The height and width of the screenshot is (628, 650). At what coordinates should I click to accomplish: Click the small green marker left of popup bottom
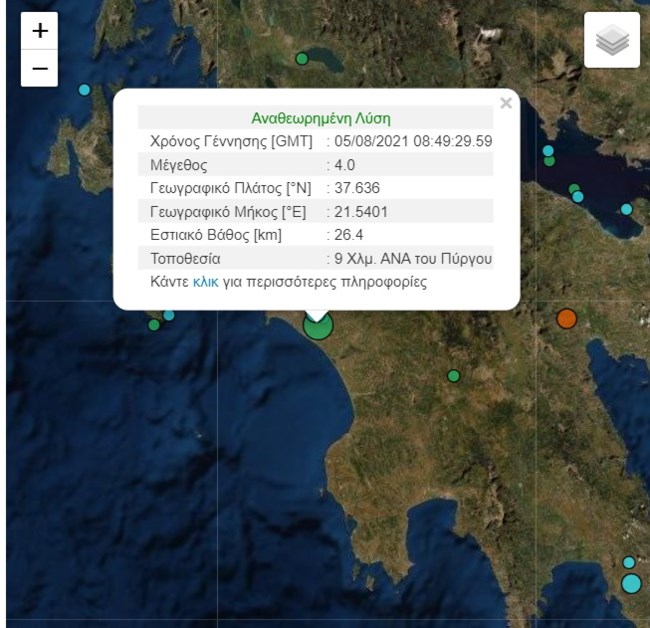(154, 325)
